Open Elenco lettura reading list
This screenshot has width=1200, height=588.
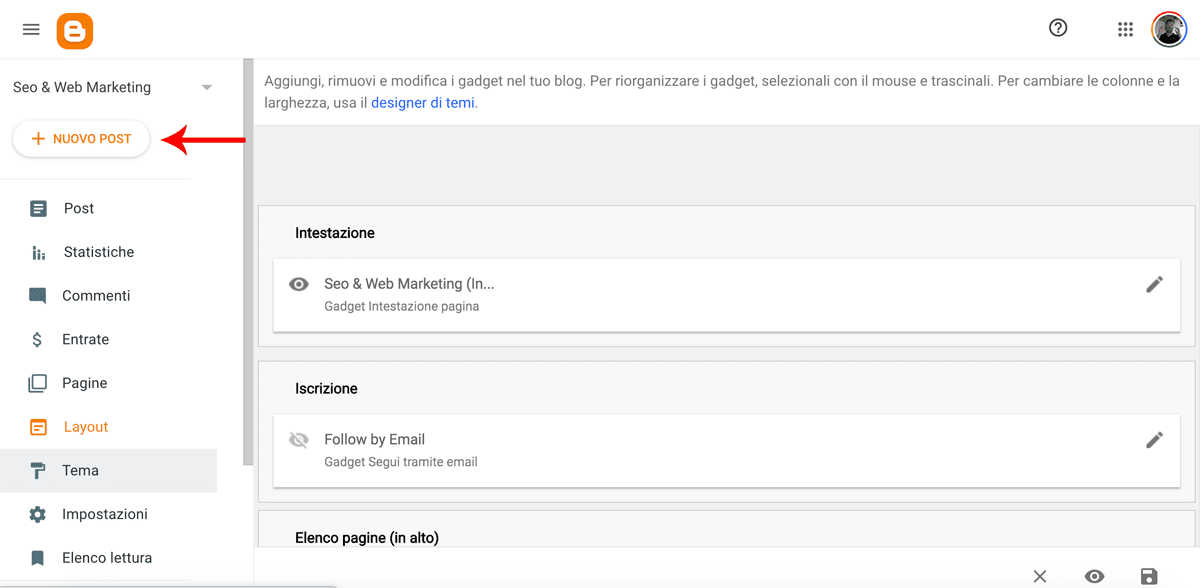[x=108, y=558]
